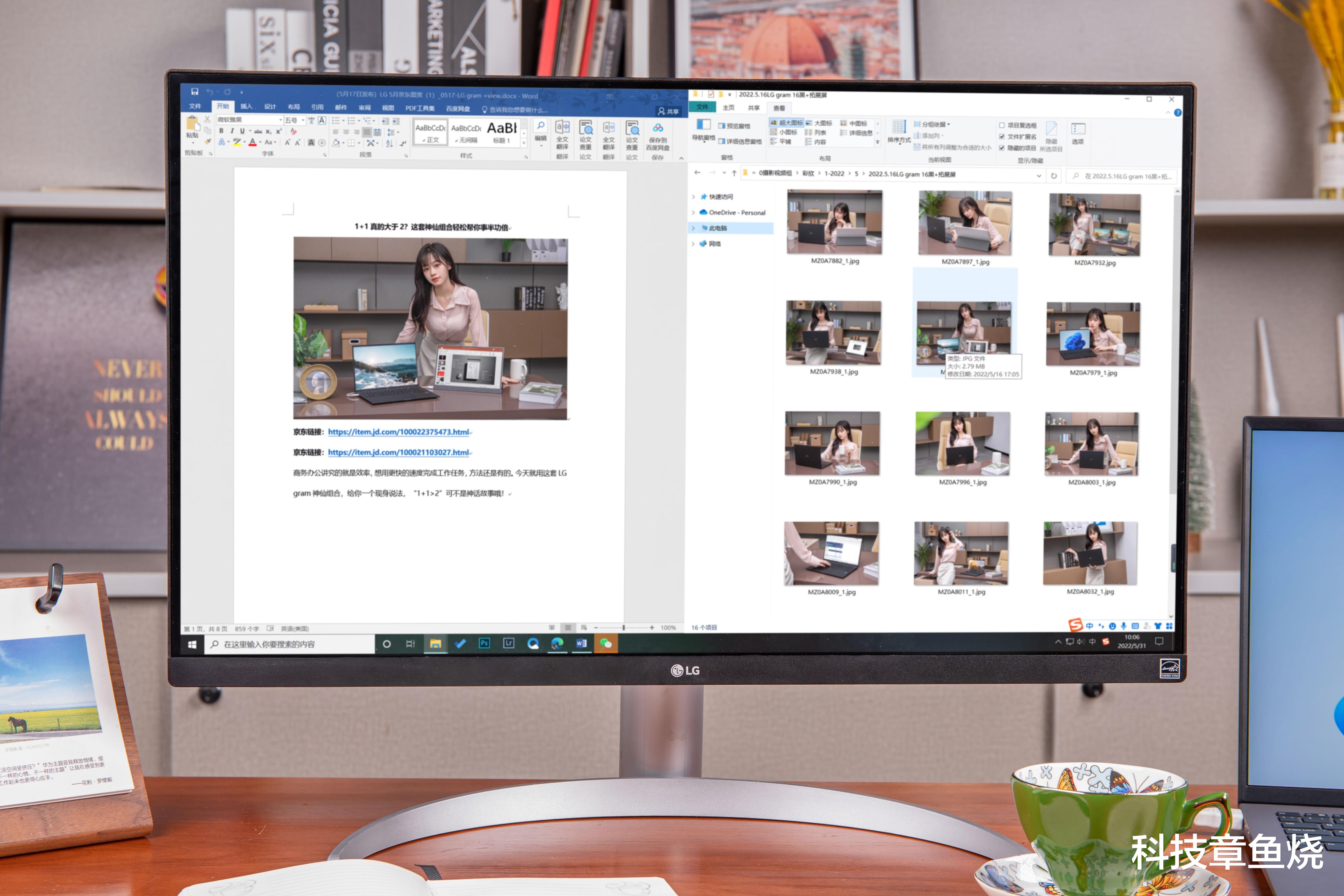The image size is (1344, 896).
Task: Open Lightroom from the taskbar
Action: (x=509, y=643)
